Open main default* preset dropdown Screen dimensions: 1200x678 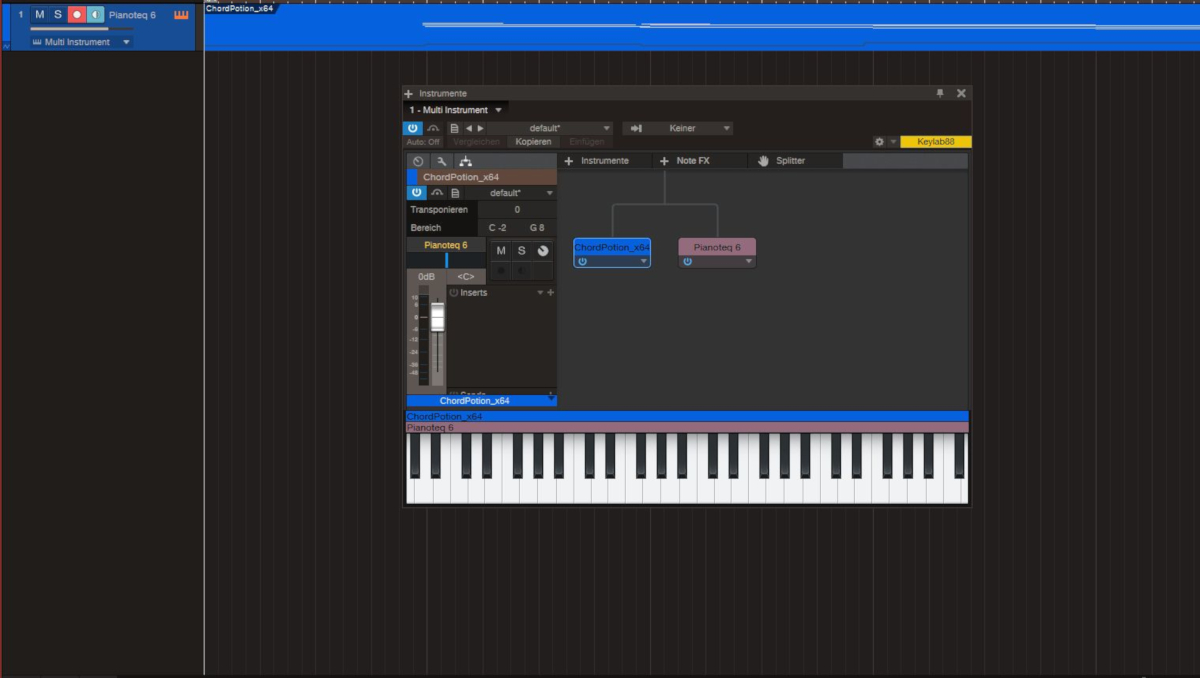coord(552,128)
